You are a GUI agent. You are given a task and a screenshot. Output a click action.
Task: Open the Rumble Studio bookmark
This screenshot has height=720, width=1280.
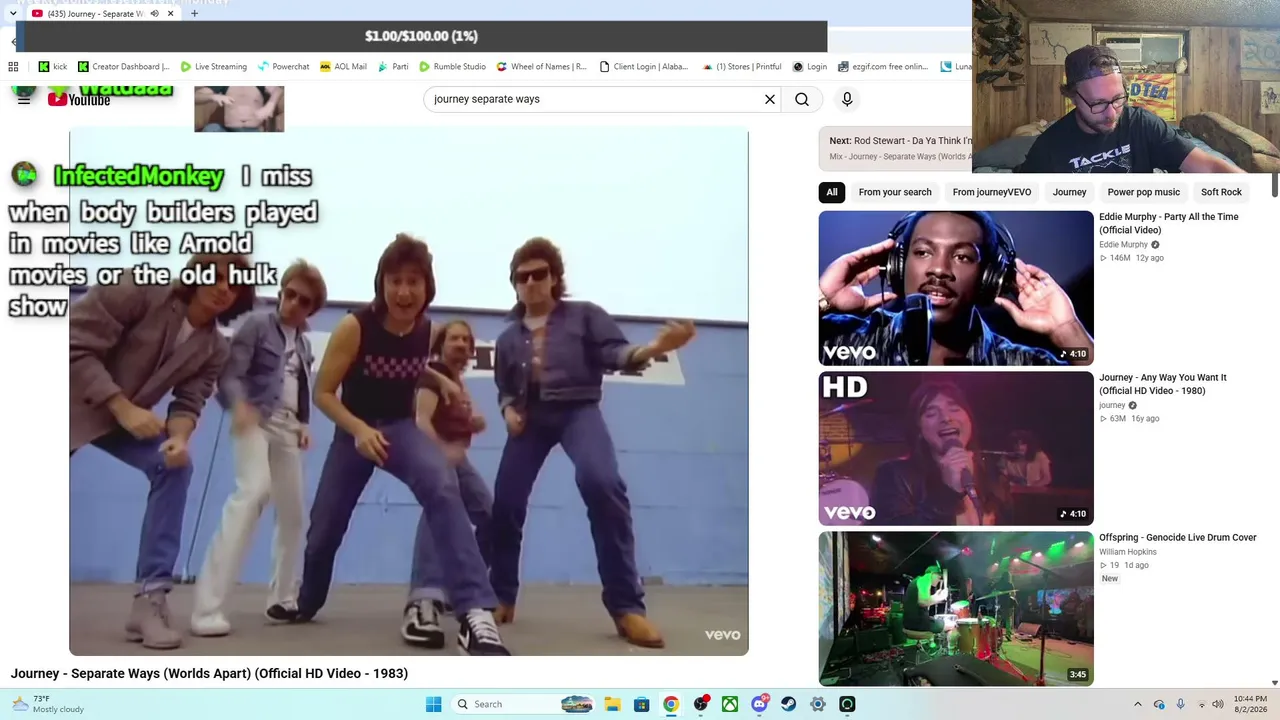click(453, 67)
